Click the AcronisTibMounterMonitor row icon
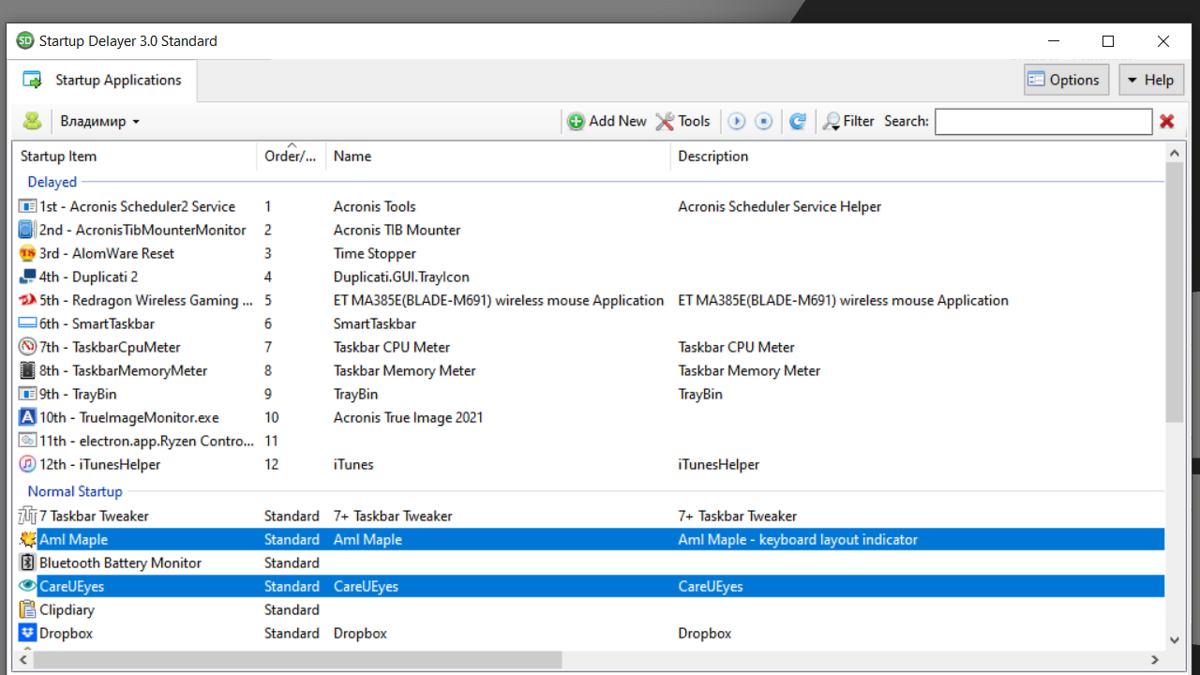The image size is (1200, 675). [x=28, y=230]
